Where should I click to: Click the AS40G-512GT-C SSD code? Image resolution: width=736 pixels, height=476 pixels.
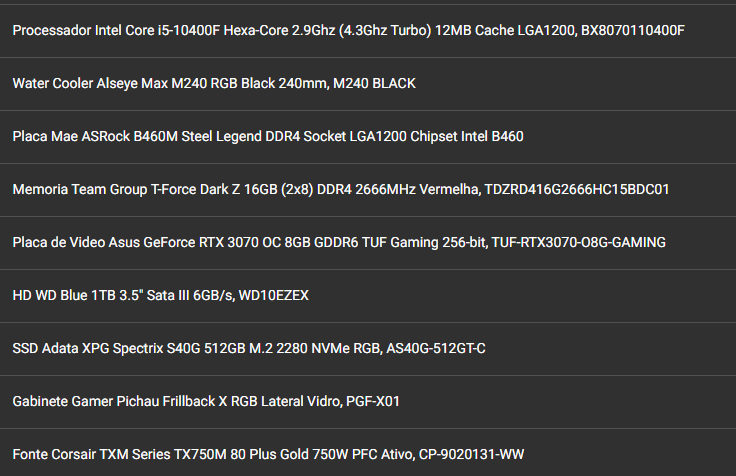coord(436,349)
